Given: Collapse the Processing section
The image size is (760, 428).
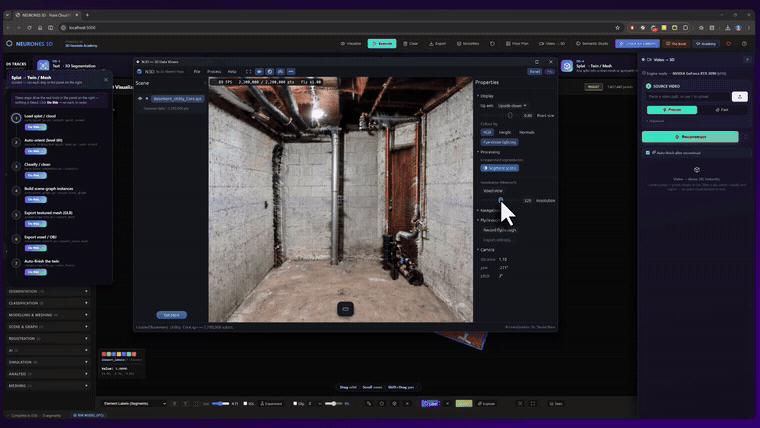Looking at the screenshot, I should coord(488,152).
